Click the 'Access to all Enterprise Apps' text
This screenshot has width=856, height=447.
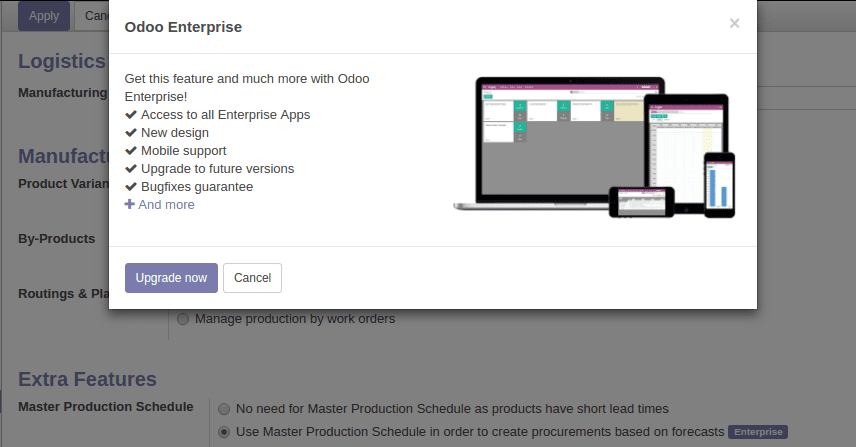[225, 115]
